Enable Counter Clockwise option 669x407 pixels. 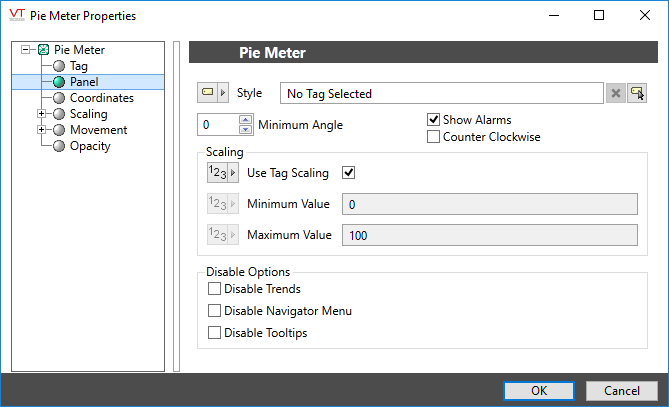point(434,137)
